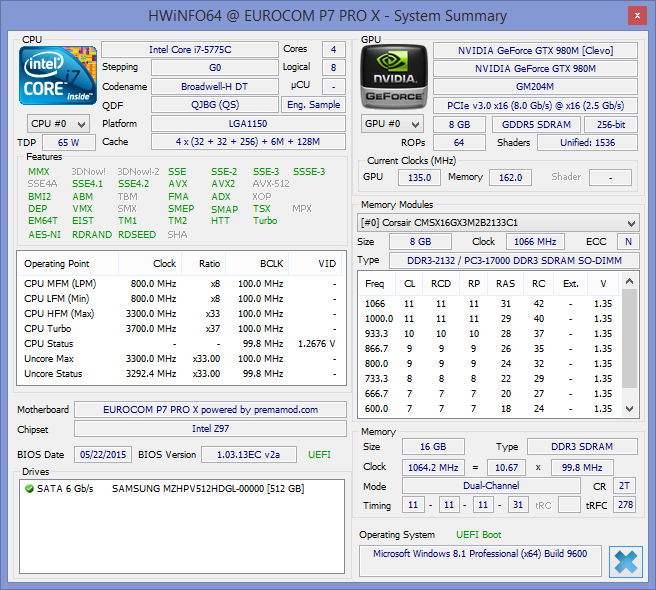Click the NVIDIA GeForce logo
Screen dimensions: 656x590
coord(394,77)
